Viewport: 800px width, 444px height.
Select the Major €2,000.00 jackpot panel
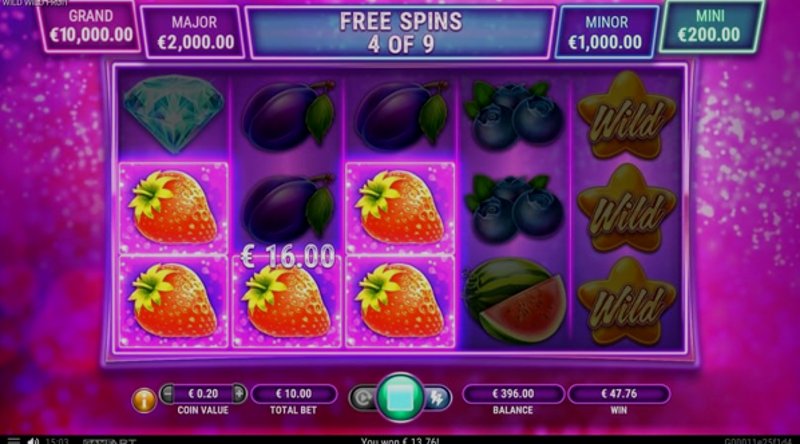pos(194,32)
